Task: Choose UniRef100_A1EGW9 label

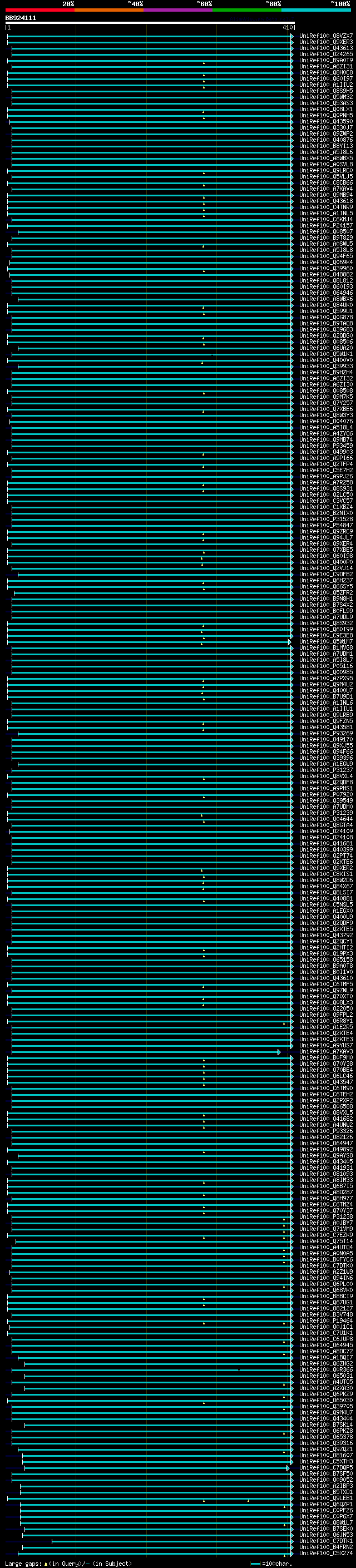Action: [x=326, y=763]
